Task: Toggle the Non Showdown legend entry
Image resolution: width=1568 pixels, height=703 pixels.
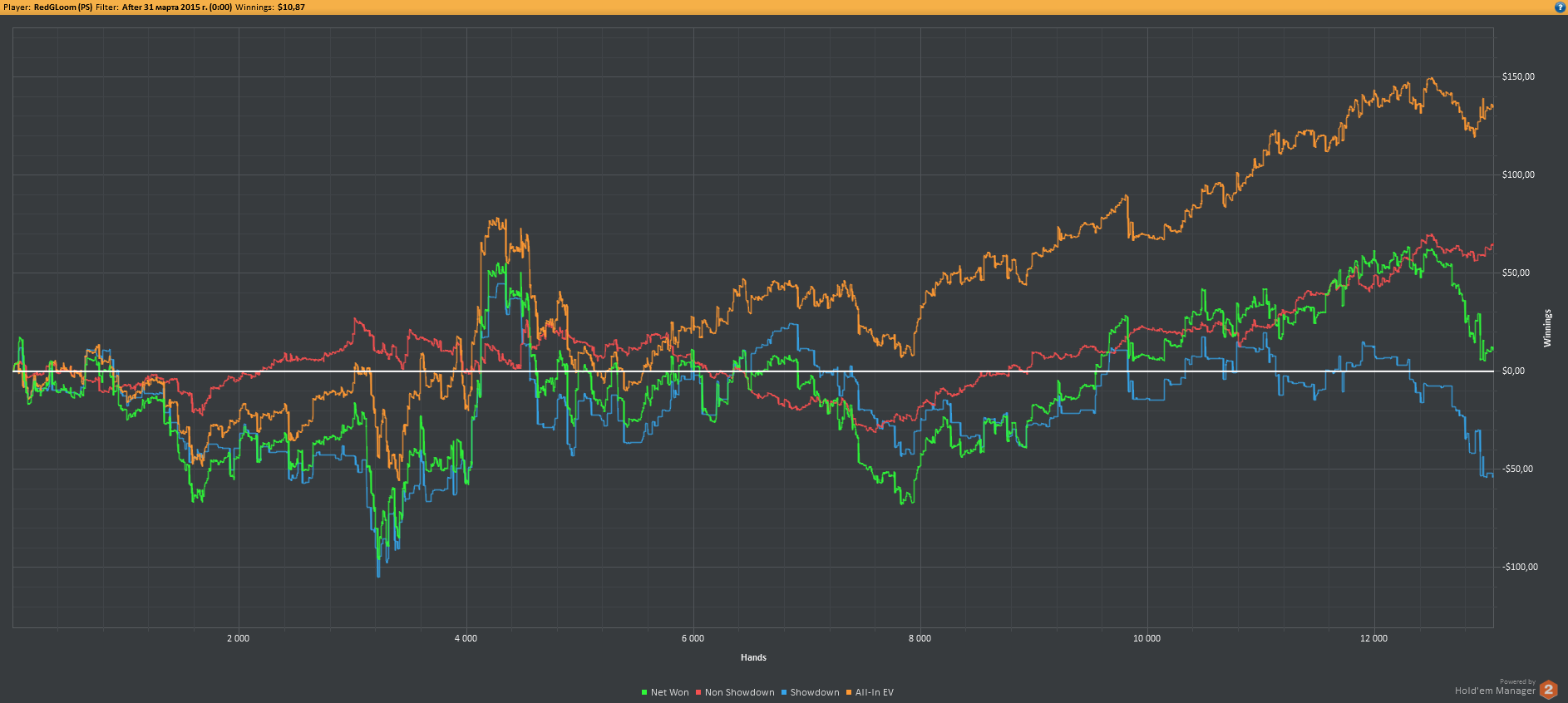Action: 735,692
